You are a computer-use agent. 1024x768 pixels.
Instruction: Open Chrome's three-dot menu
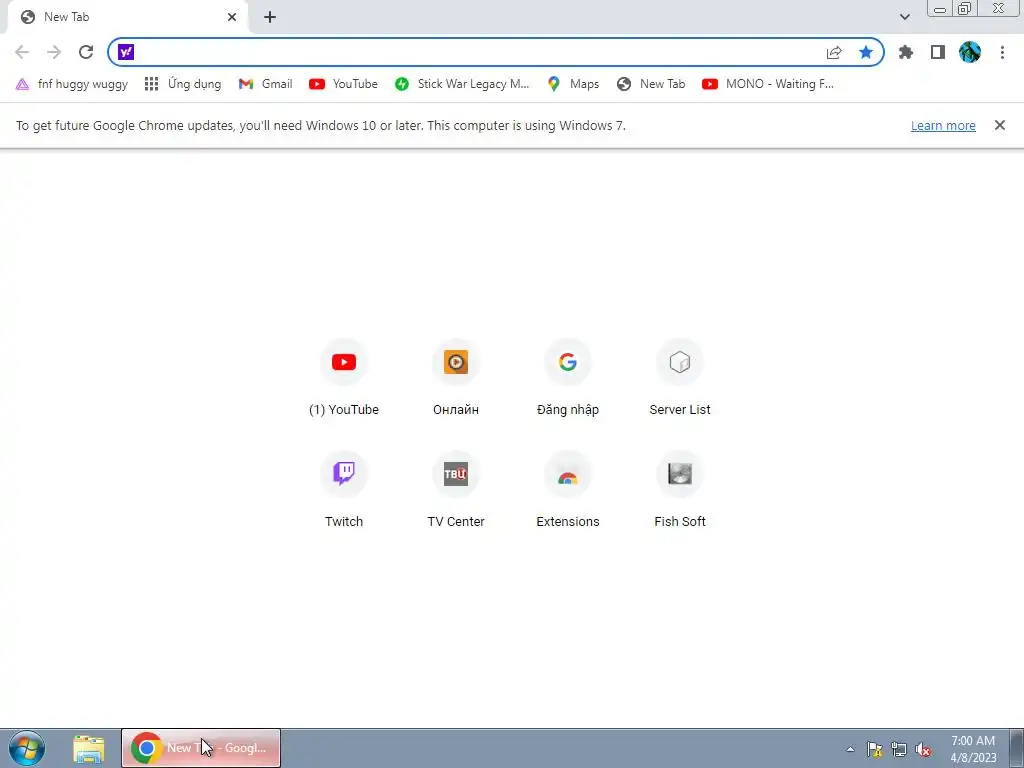1002,52
